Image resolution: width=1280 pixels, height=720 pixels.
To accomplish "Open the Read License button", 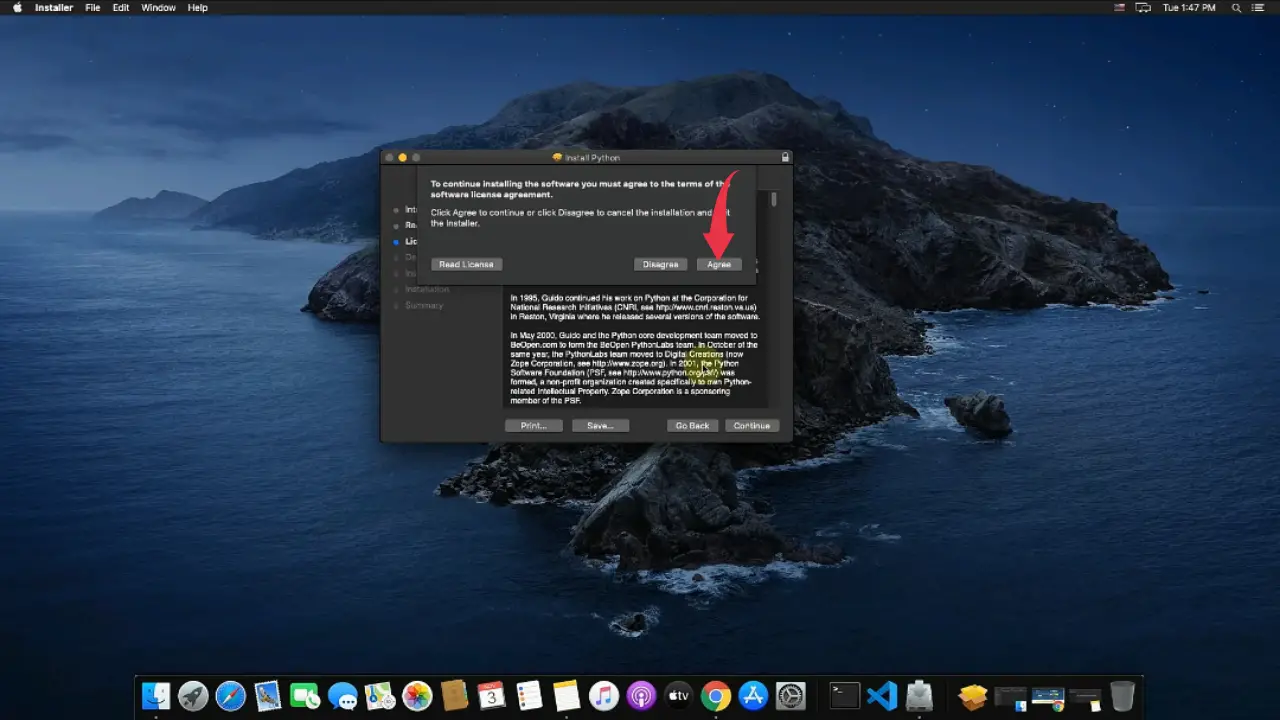I will (x=466, y=264).
